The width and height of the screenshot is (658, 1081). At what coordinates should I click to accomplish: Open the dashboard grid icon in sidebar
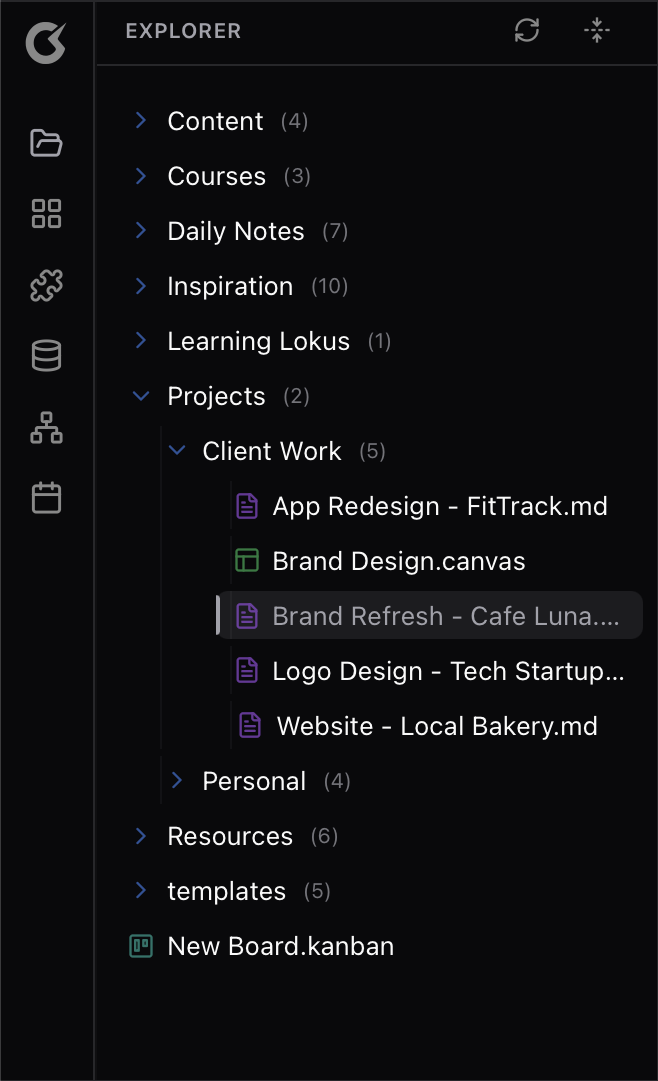(47, 214)
